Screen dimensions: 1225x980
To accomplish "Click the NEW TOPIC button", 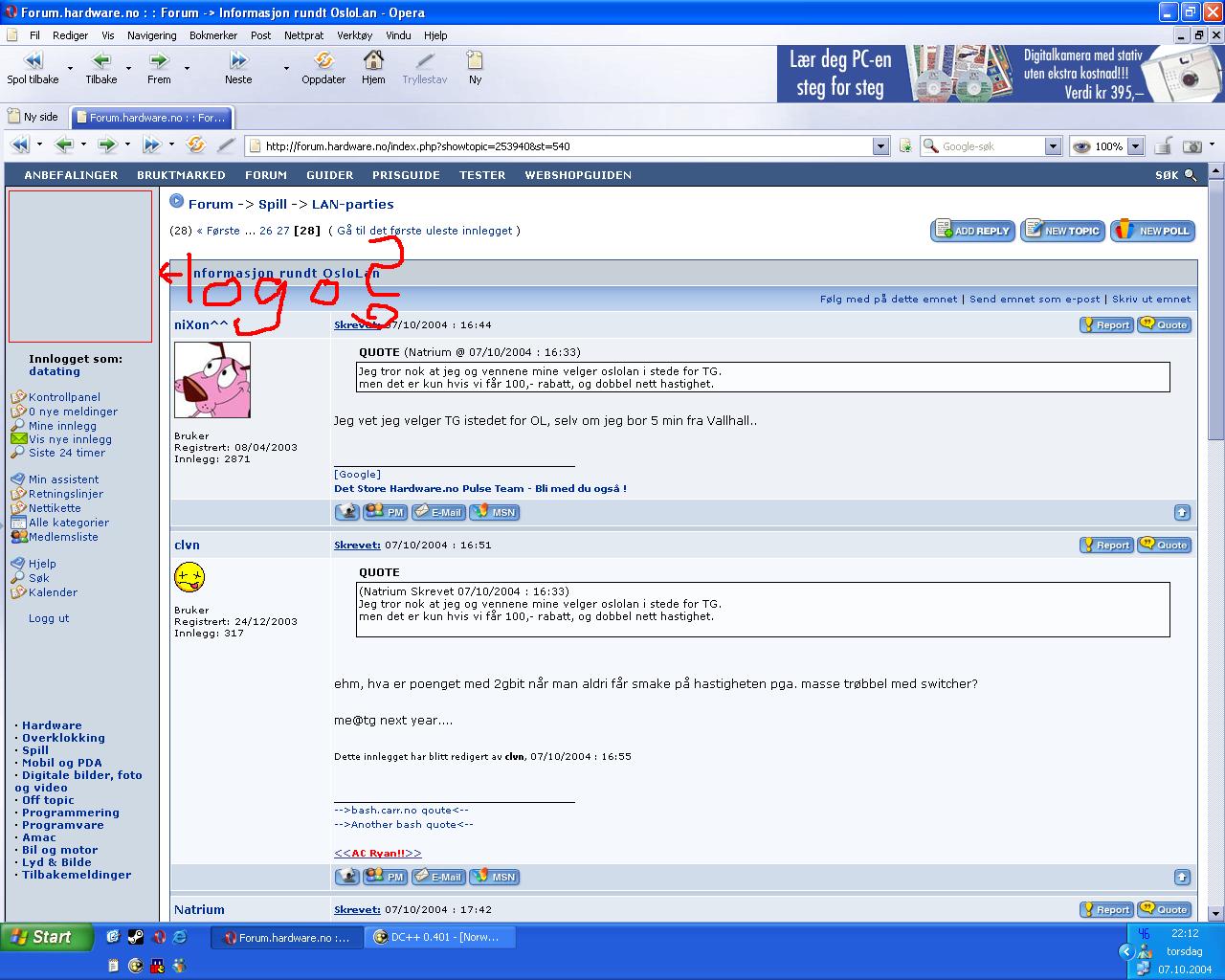I will 1063,231.
